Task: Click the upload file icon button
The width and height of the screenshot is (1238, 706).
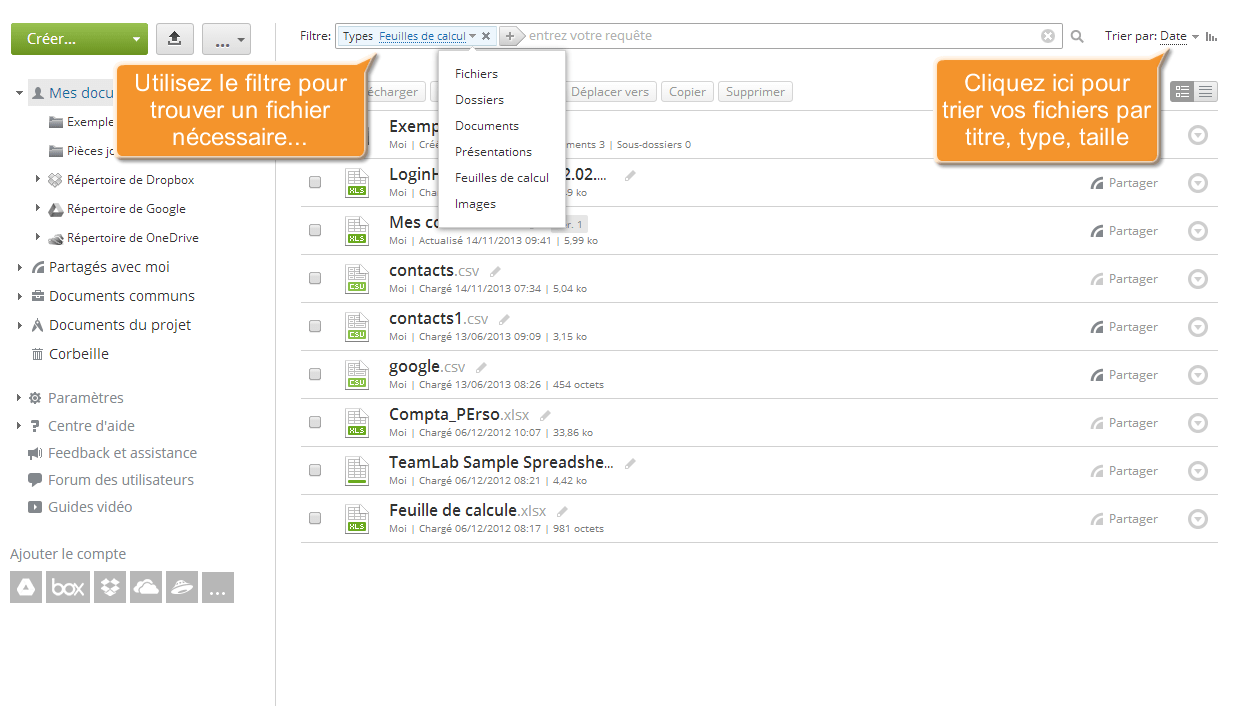Action: coord(174,39)
